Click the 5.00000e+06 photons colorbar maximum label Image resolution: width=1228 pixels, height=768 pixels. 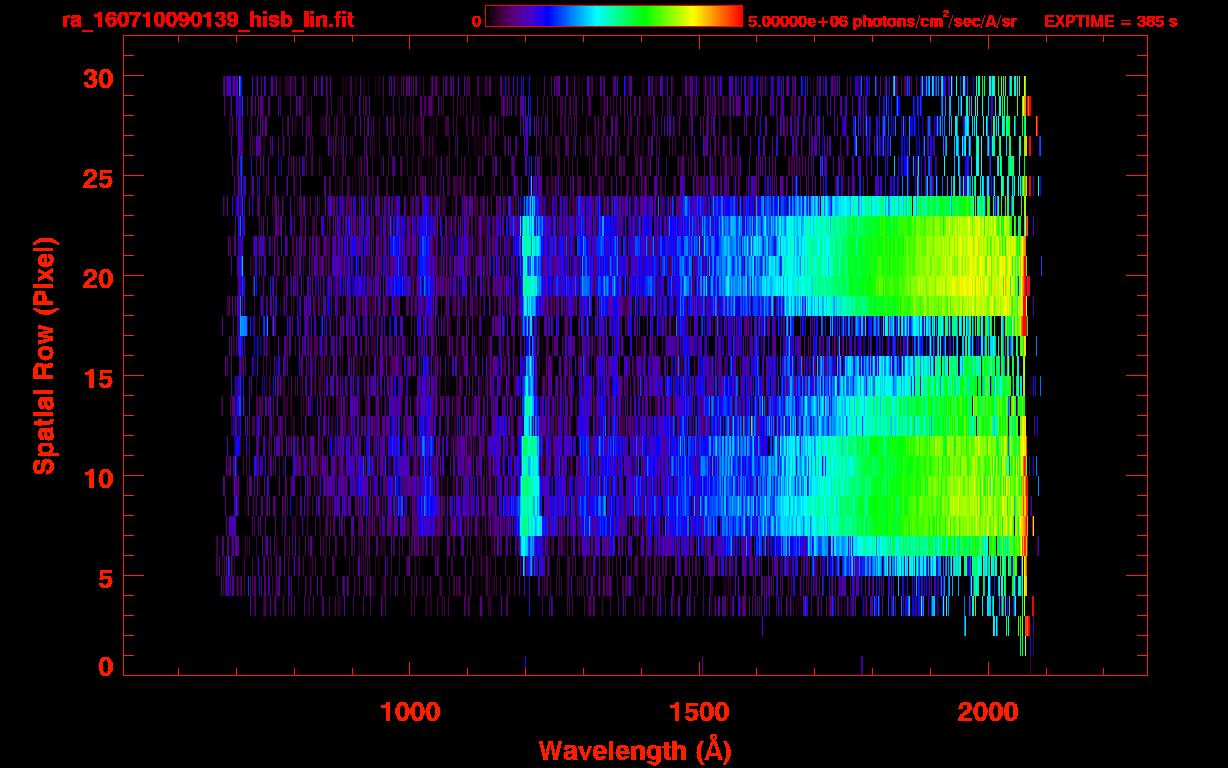(x=881, y=21)
